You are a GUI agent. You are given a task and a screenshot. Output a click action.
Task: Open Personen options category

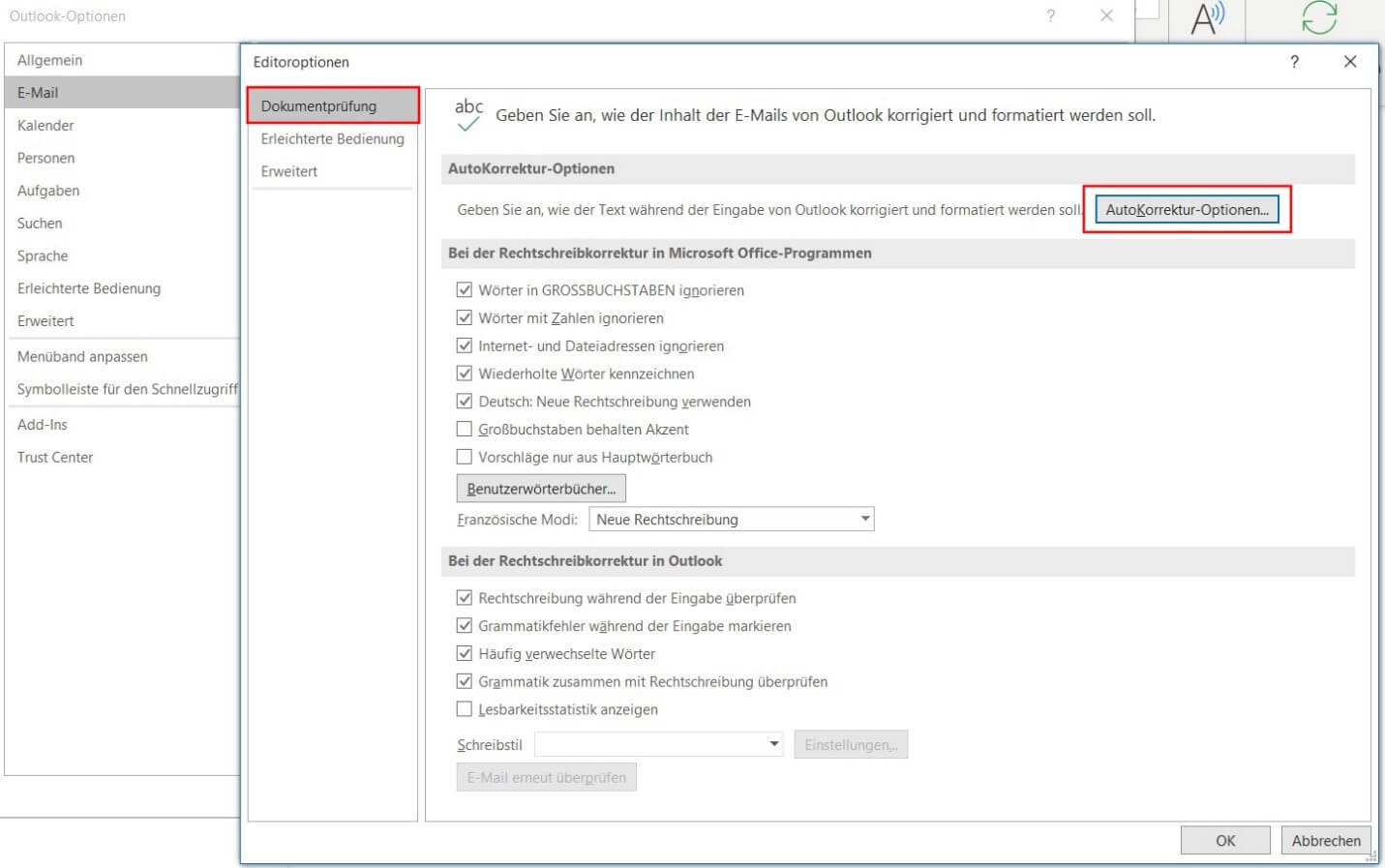122,158
